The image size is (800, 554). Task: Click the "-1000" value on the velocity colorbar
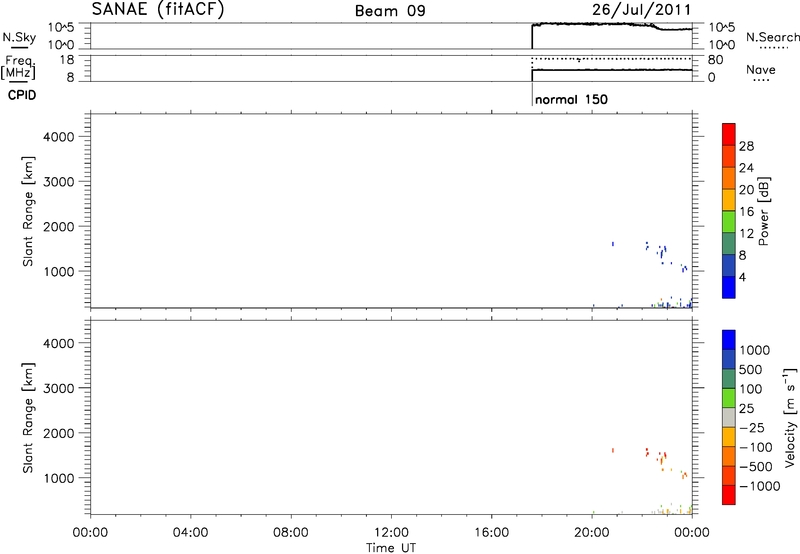click(759, 486)
